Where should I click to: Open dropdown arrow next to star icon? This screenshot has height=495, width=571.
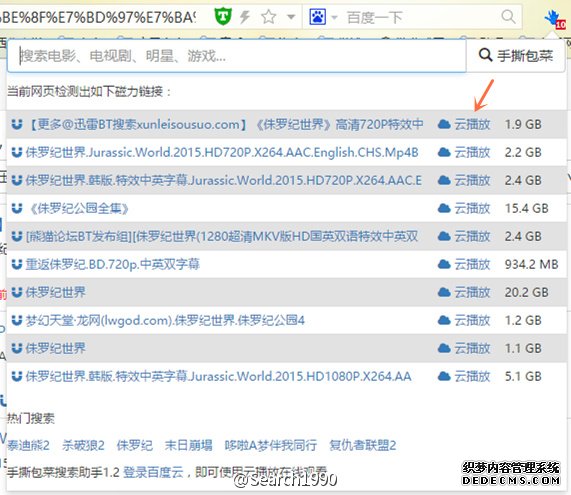(x=291, y=17)
